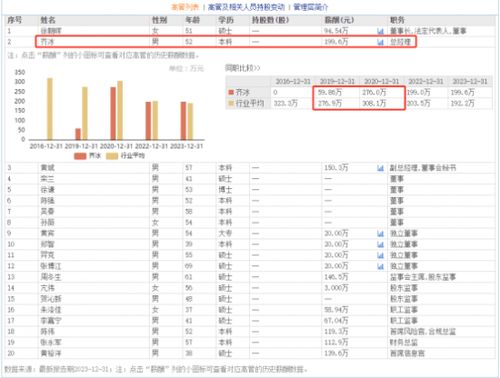The height and width of the screenshot is (378, 500).
Task: Click the name 张博江 in row 12
Action: click(x=51, y=266)
